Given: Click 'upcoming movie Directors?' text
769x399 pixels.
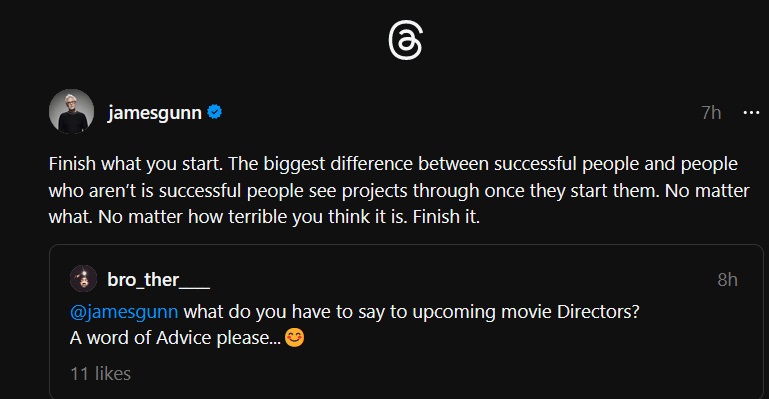Looking at the screenshot, I should 526,312.
